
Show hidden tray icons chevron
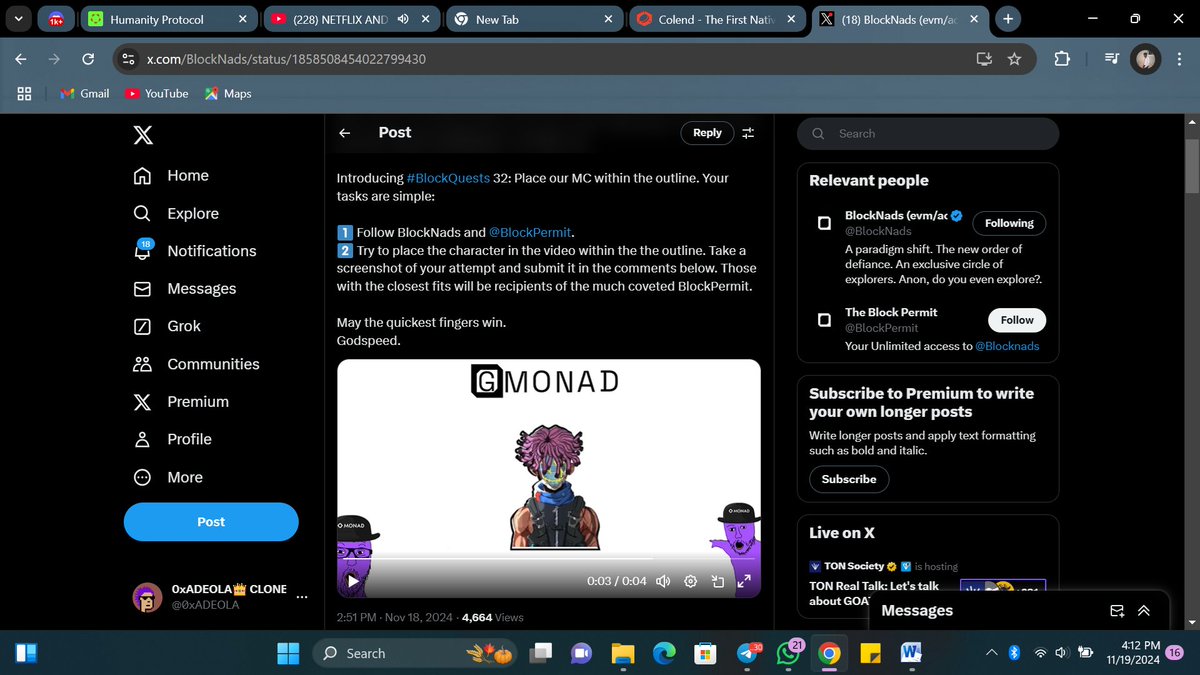[x=991, y=653]
